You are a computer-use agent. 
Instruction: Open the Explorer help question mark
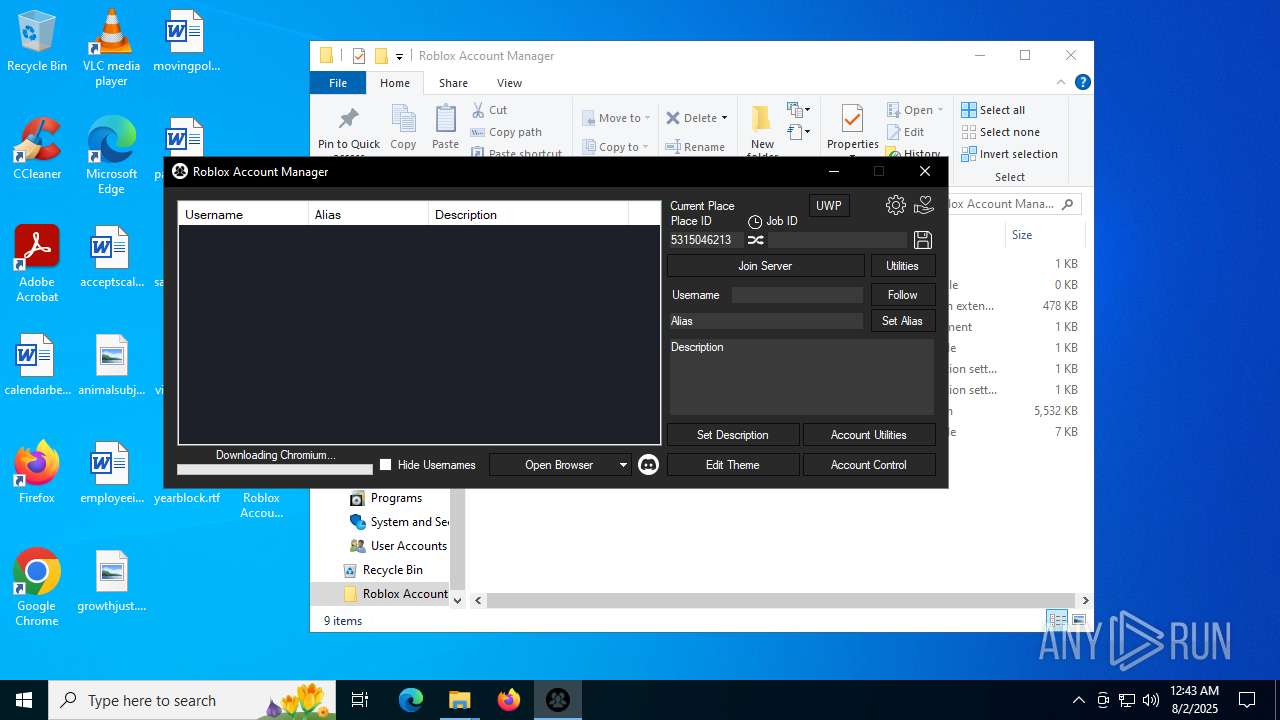point(1082,83)
